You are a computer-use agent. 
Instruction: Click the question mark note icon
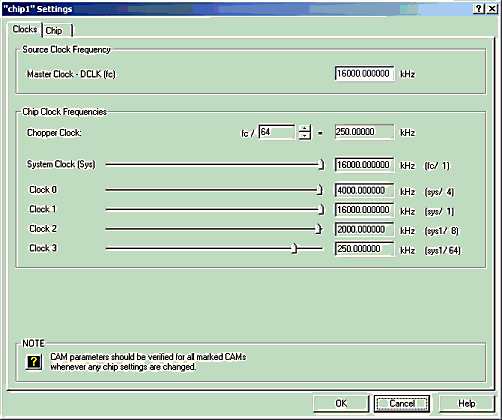tap(34, 362)
